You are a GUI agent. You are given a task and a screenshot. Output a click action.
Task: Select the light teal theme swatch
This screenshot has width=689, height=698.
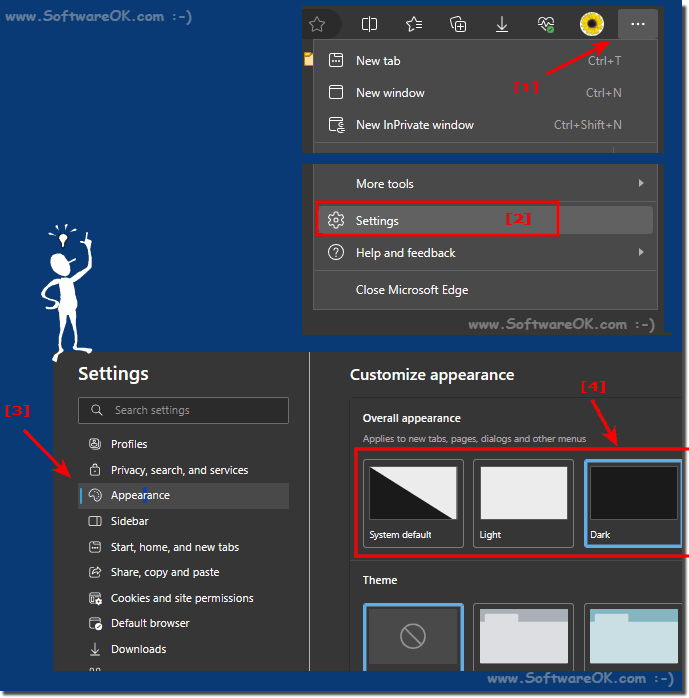[633, 637]
